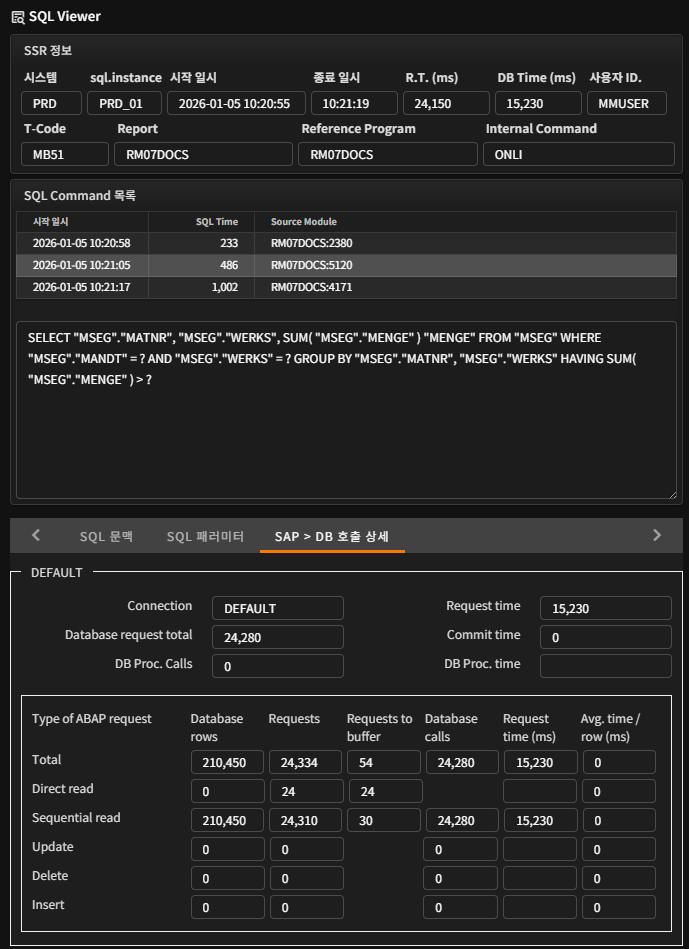Show more tabs with right chevron
This screenshot has height=949, width=689.
(657, 535)
